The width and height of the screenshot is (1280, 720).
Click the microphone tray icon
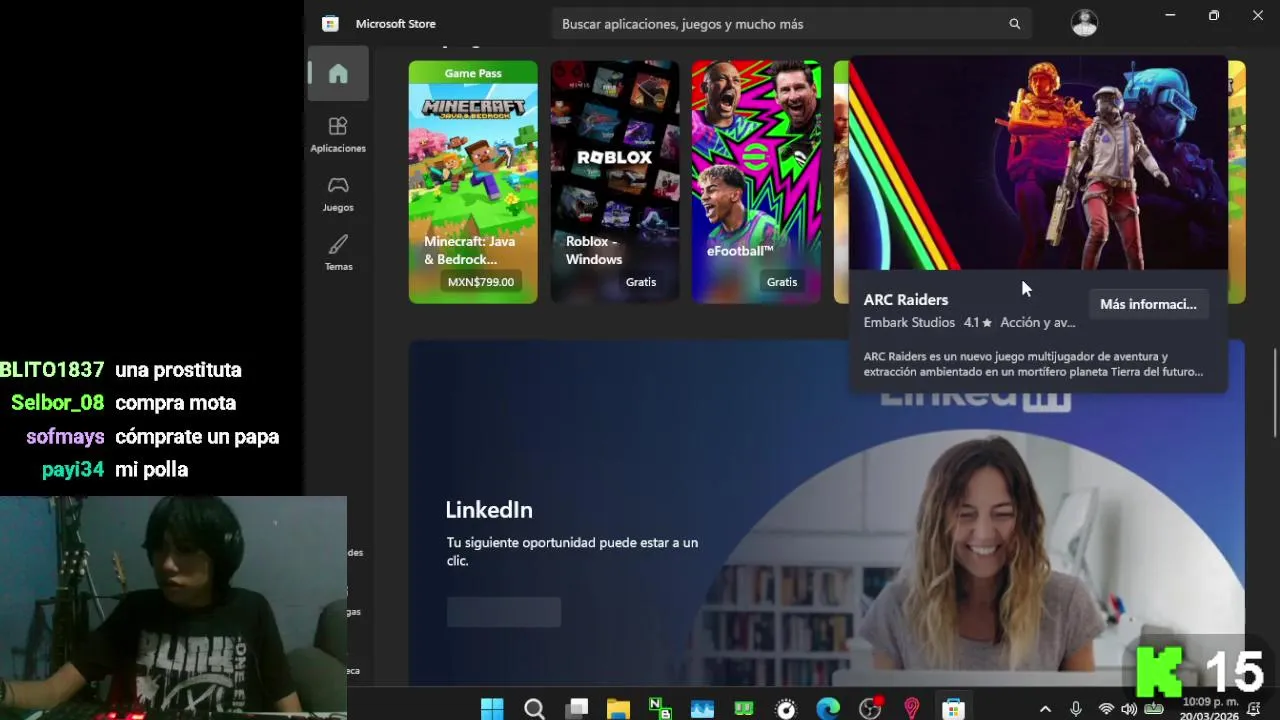[1076, 709]
